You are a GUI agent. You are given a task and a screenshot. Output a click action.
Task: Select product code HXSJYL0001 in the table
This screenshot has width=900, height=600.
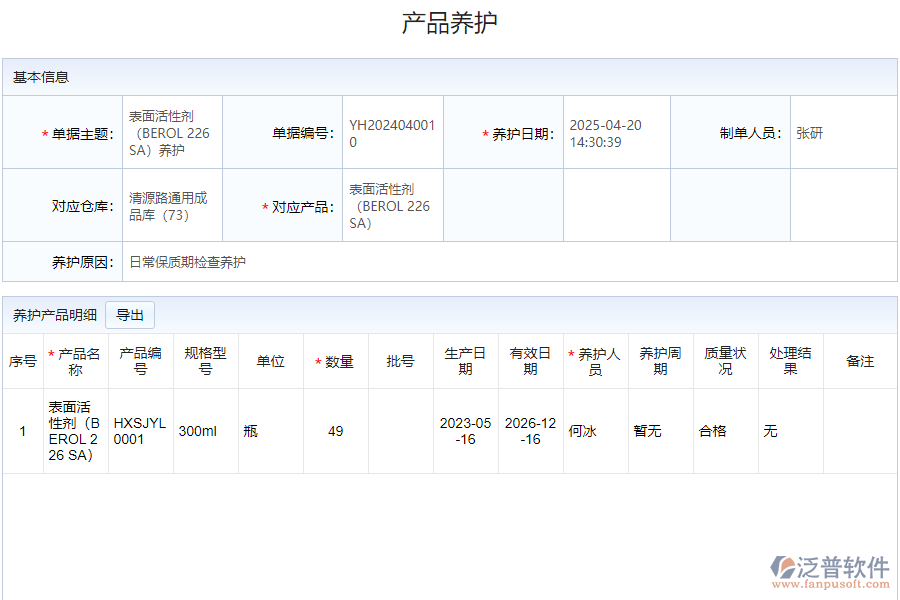pyautogui.click(x=140, y=430)
